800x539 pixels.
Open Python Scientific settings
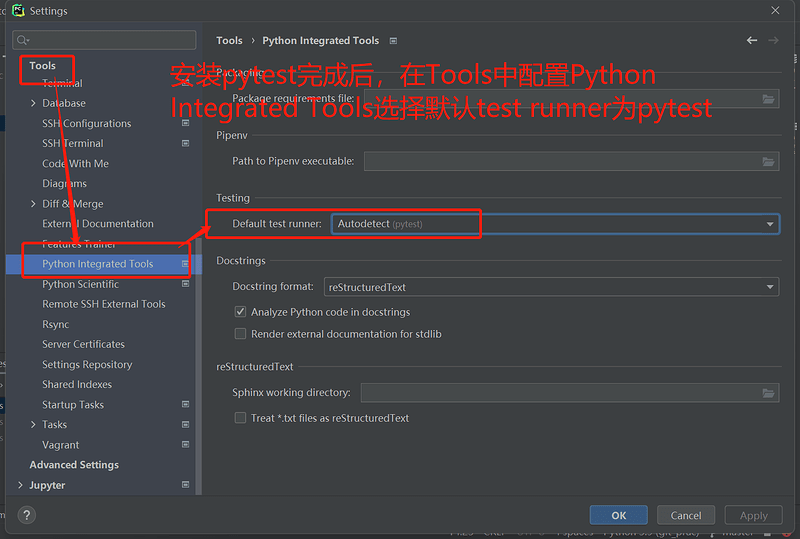tap(81, 284)
